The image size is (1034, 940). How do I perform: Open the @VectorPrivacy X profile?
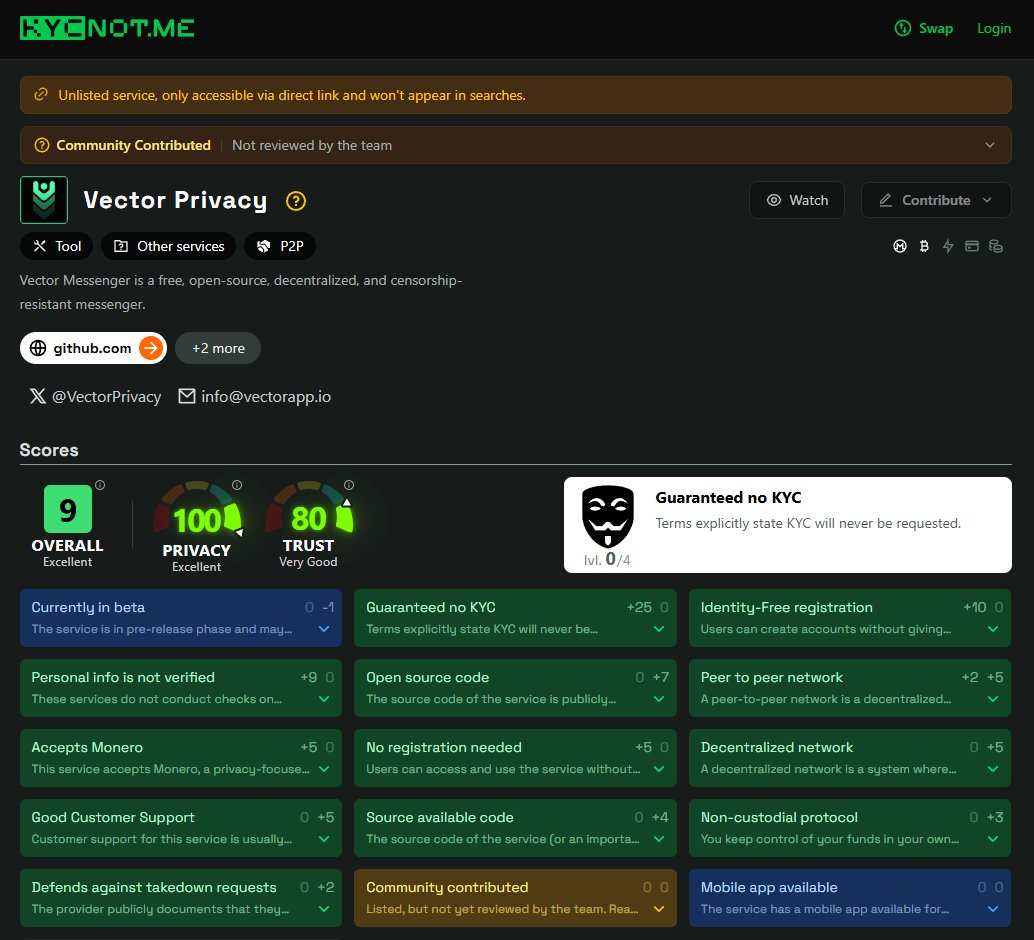(x=95, y=396)
